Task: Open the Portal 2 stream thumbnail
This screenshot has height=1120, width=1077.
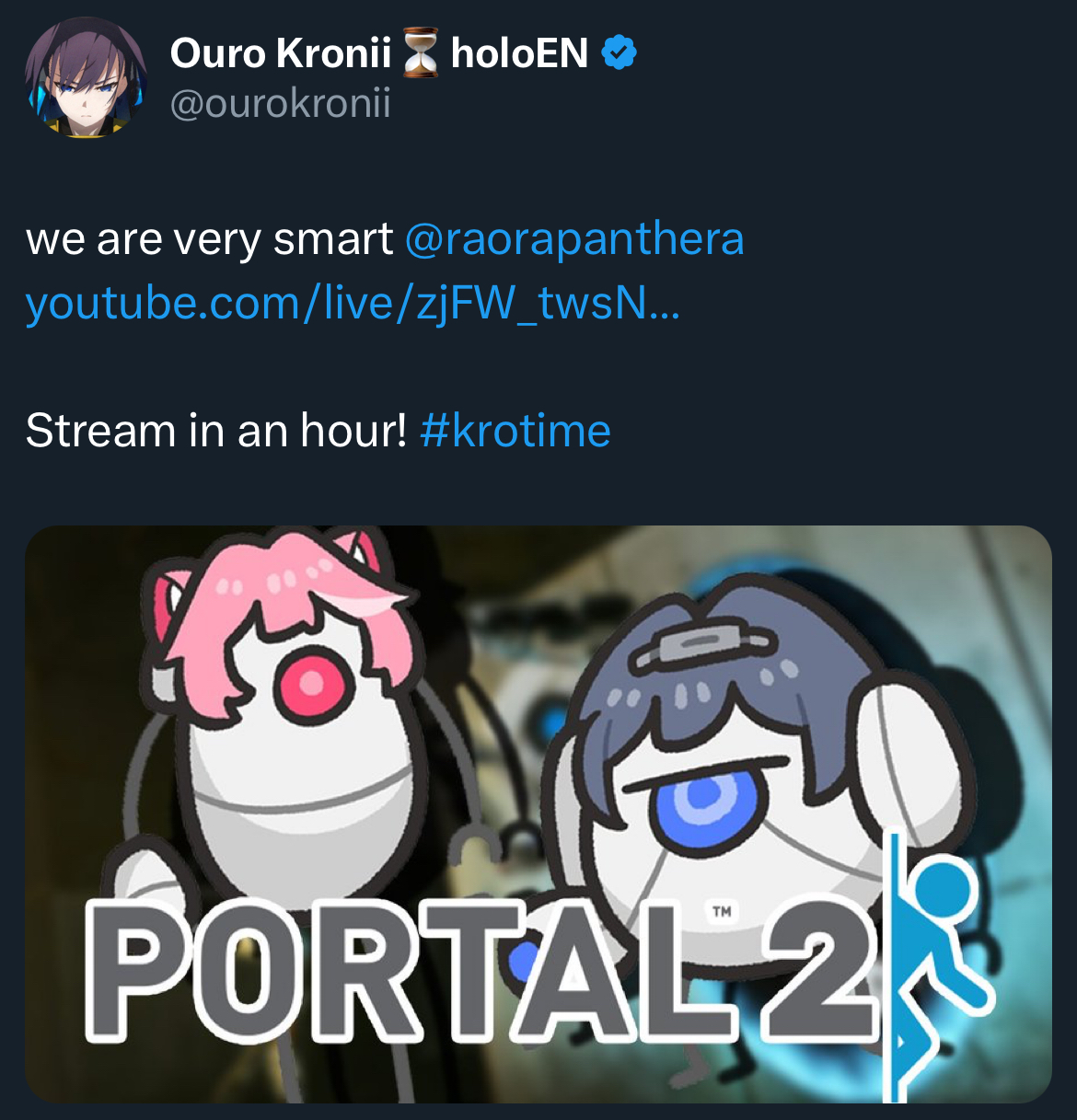Action: pos(538,814)
